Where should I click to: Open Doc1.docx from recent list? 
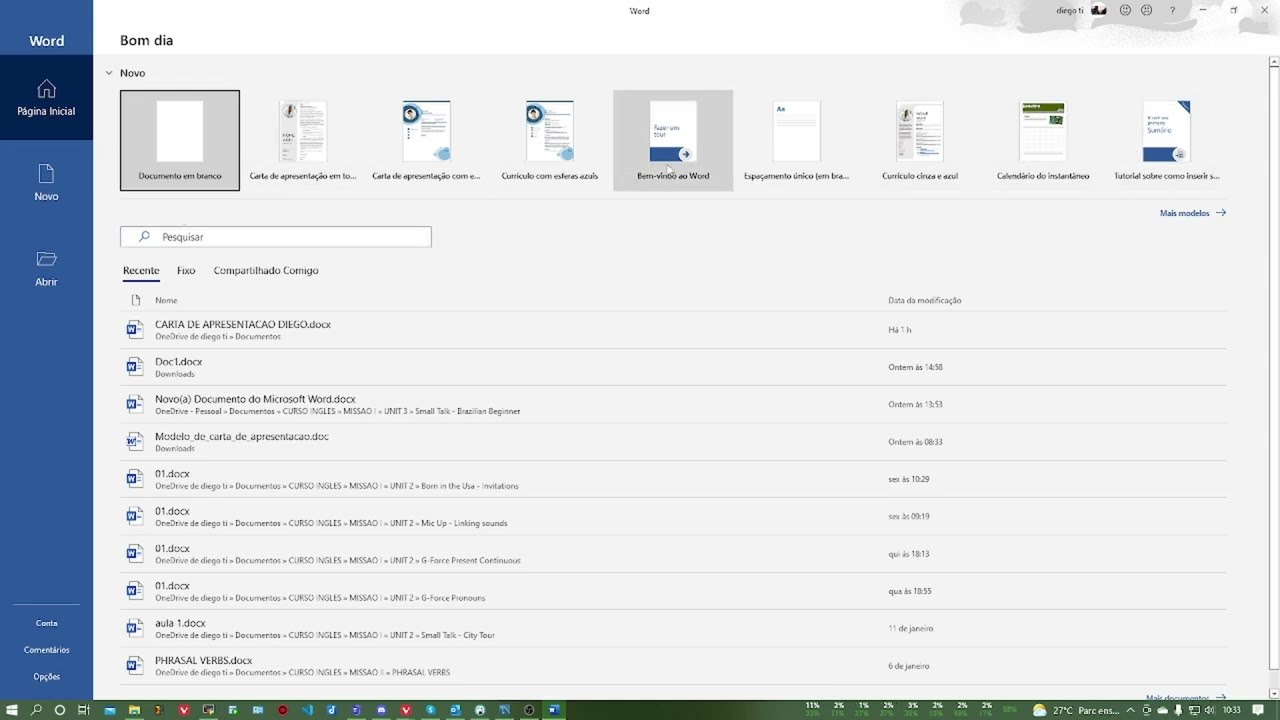point(673,367)
